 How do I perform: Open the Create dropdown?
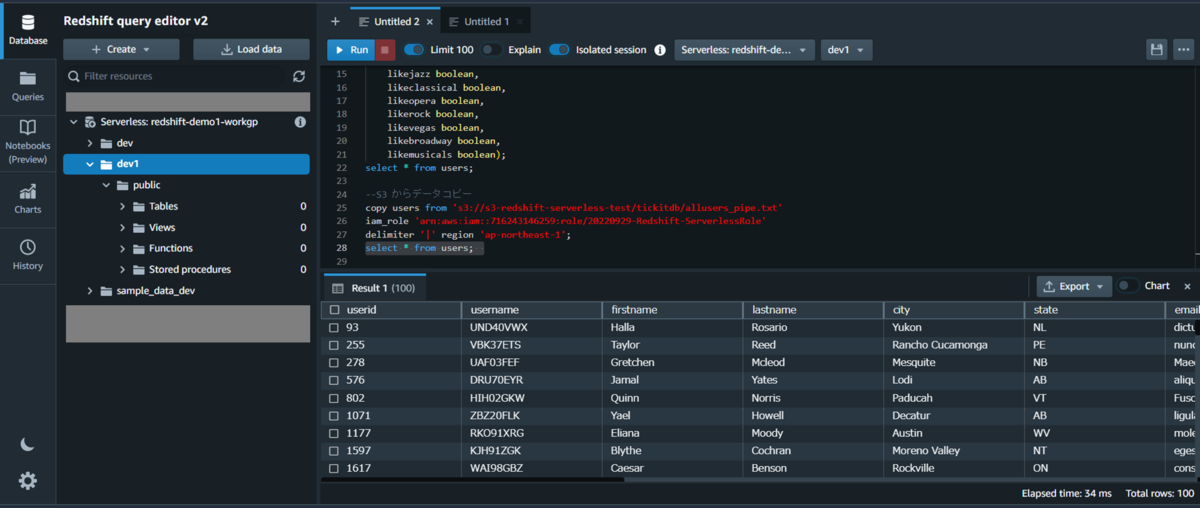tap(121, 49)
